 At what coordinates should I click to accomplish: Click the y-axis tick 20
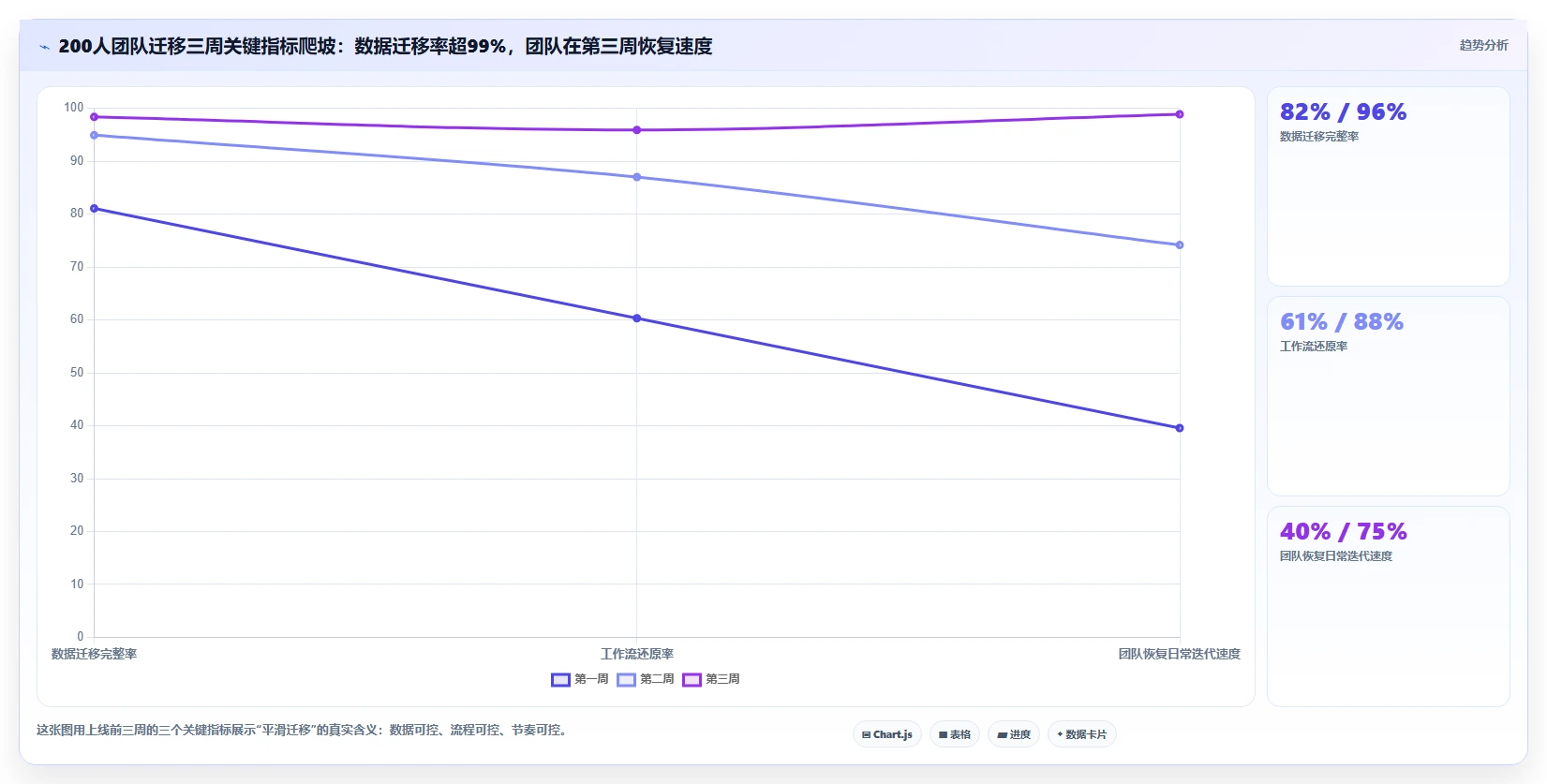[x=77, y=531]
